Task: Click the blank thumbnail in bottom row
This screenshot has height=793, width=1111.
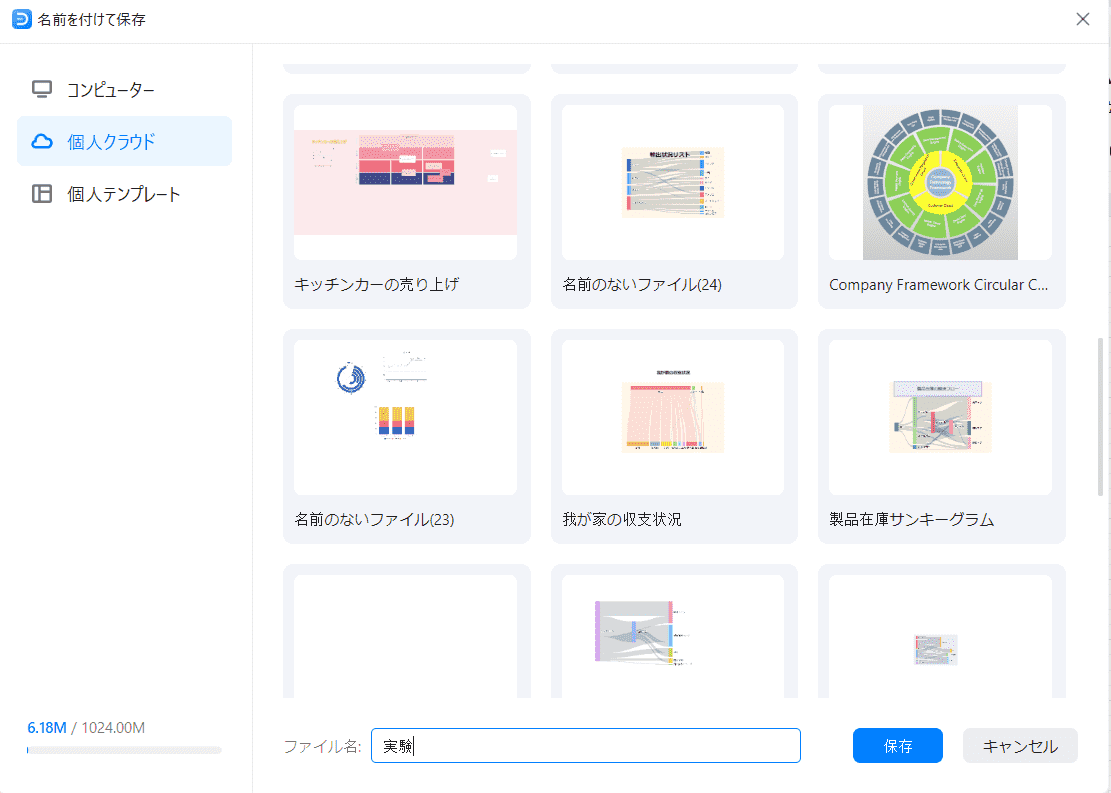Action: [x=406, y=635]
